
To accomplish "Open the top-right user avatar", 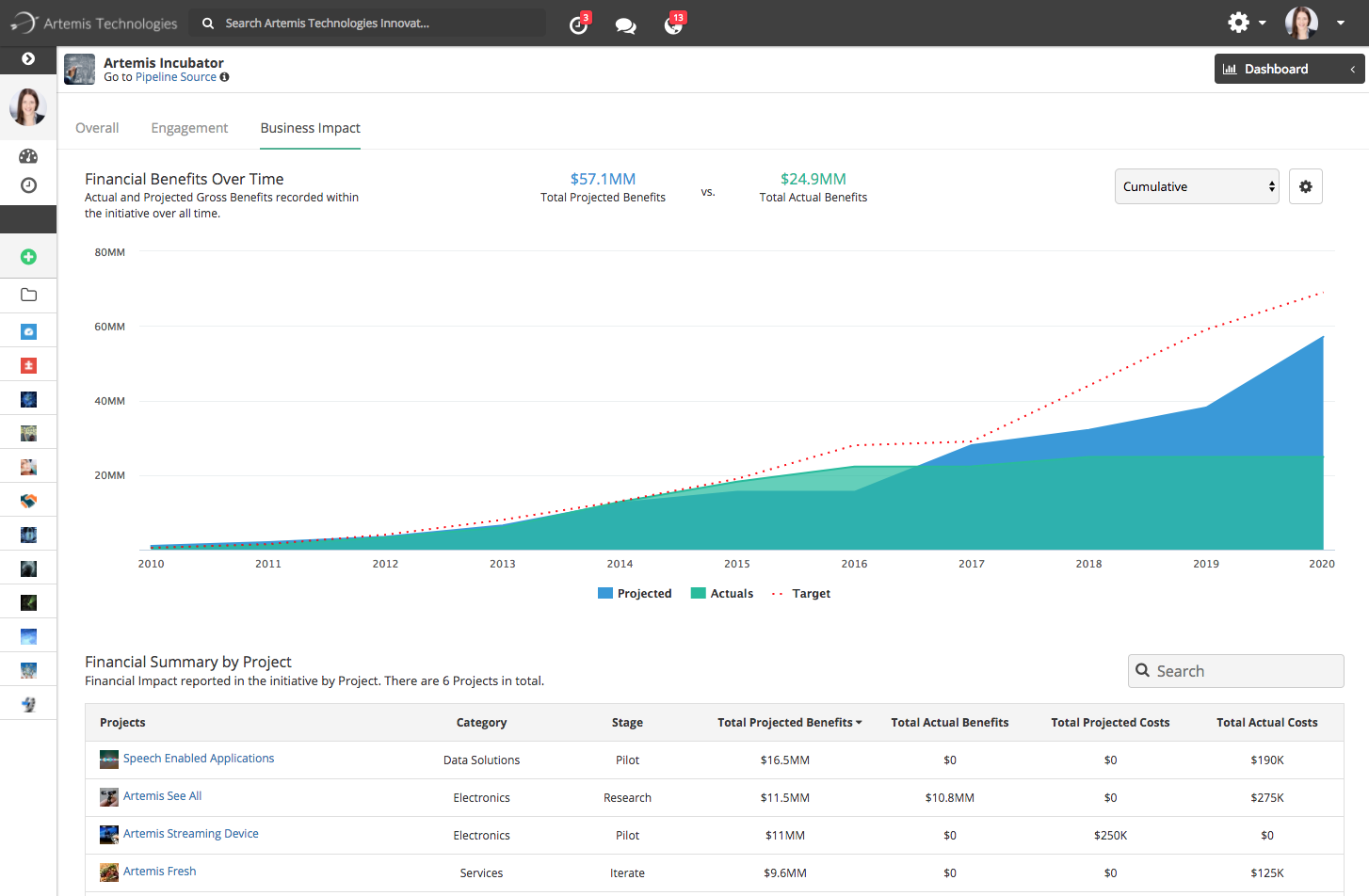I will point(1301,23).
